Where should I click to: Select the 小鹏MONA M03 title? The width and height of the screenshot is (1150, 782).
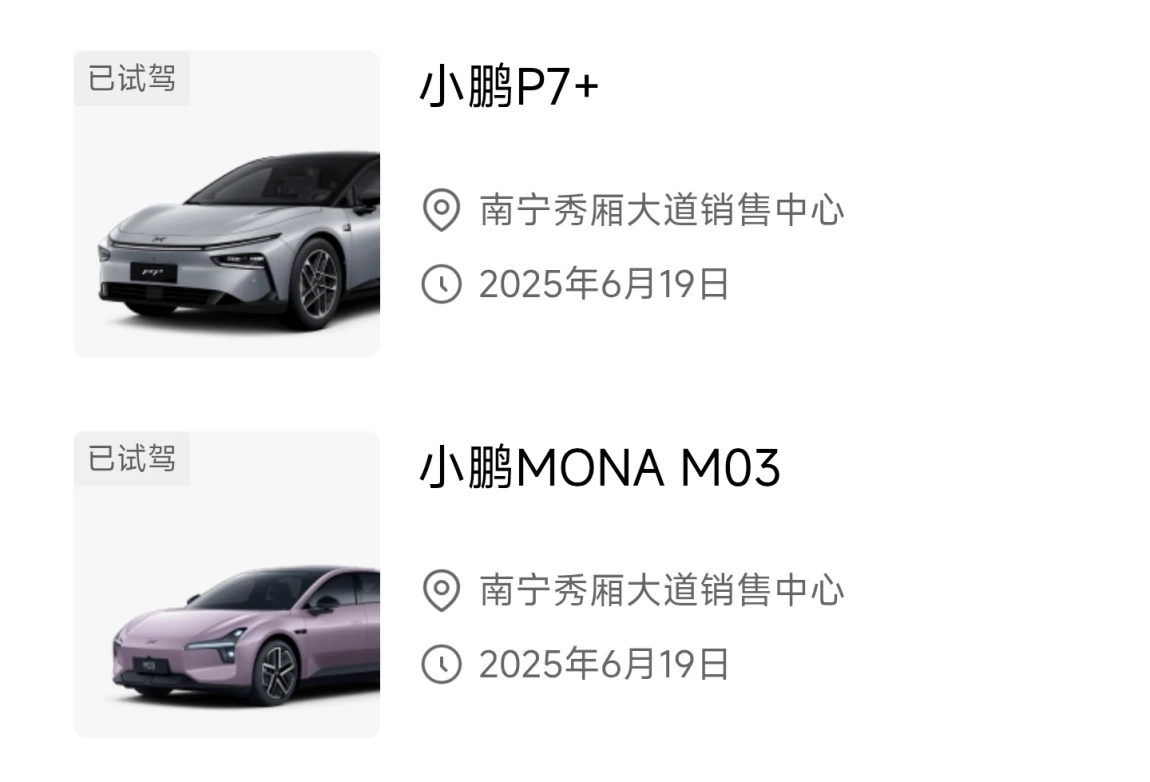tap(600, 467)
